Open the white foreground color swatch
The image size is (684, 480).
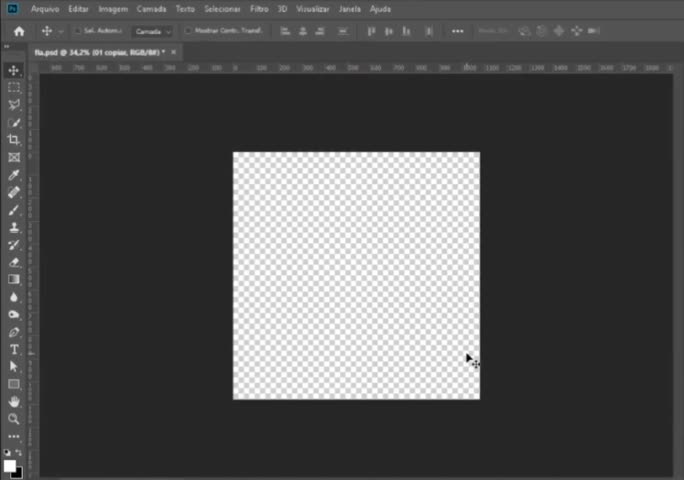pyautogui.click(x=9, y=466)
